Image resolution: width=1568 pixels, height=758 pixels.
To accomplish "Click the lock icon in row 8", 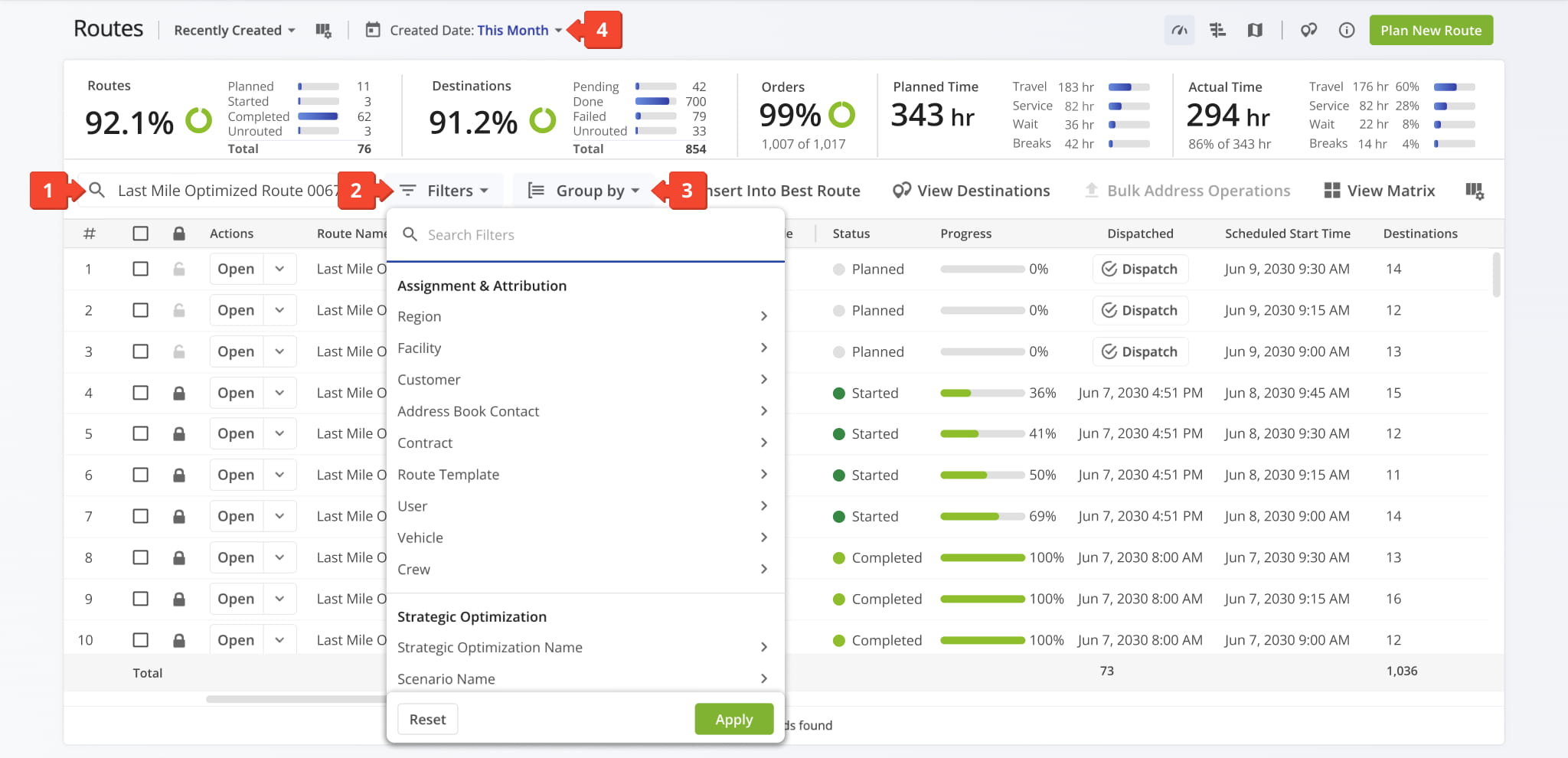I will click(178, 557).
